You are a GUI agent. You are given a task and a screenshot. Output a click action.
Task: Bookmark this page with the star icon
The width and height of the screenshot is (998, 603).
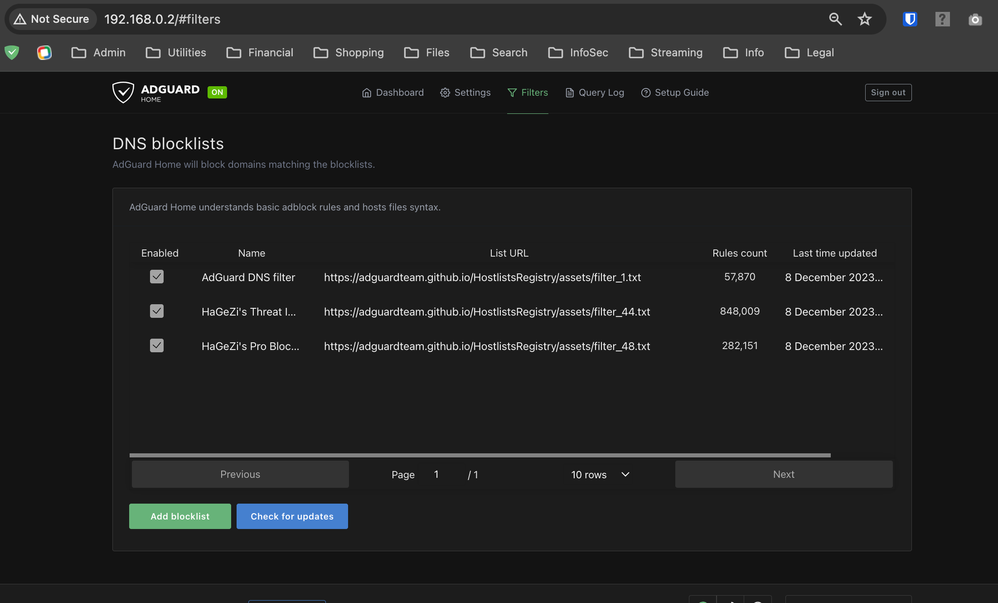coord(864,19)
